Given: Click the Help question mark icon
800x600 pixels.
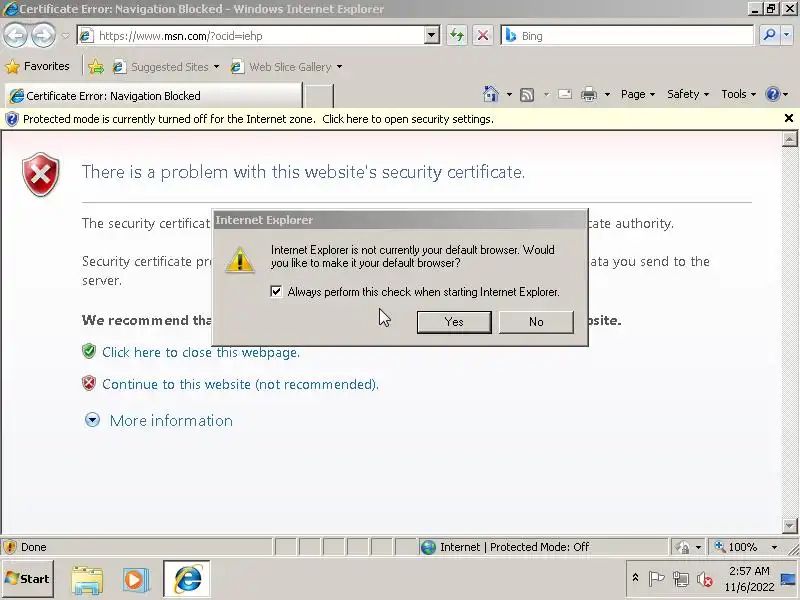Looking at the screenshot, I should (x=773, y=94).
